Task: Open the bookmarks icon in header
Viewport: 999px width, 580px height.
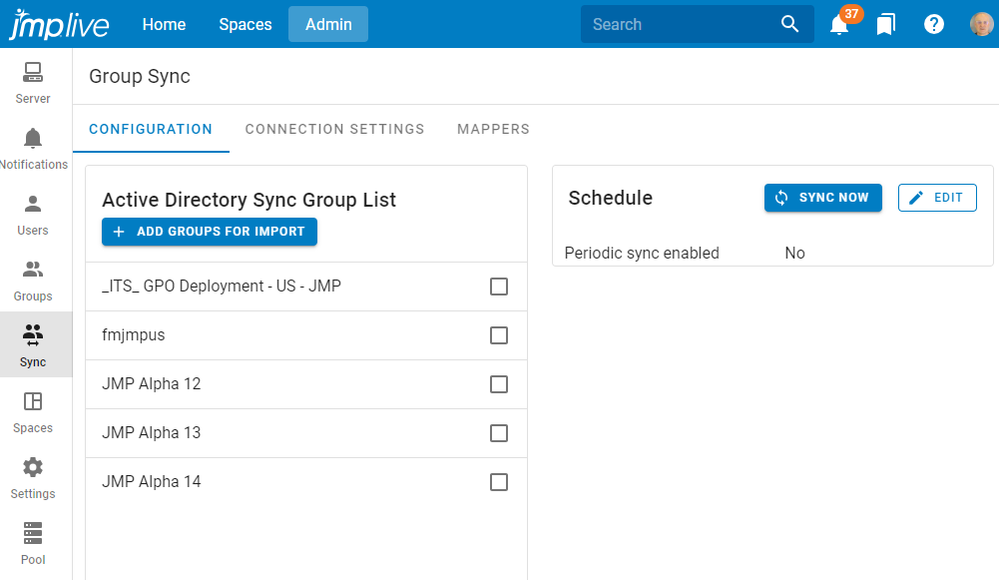Action: 886,24
